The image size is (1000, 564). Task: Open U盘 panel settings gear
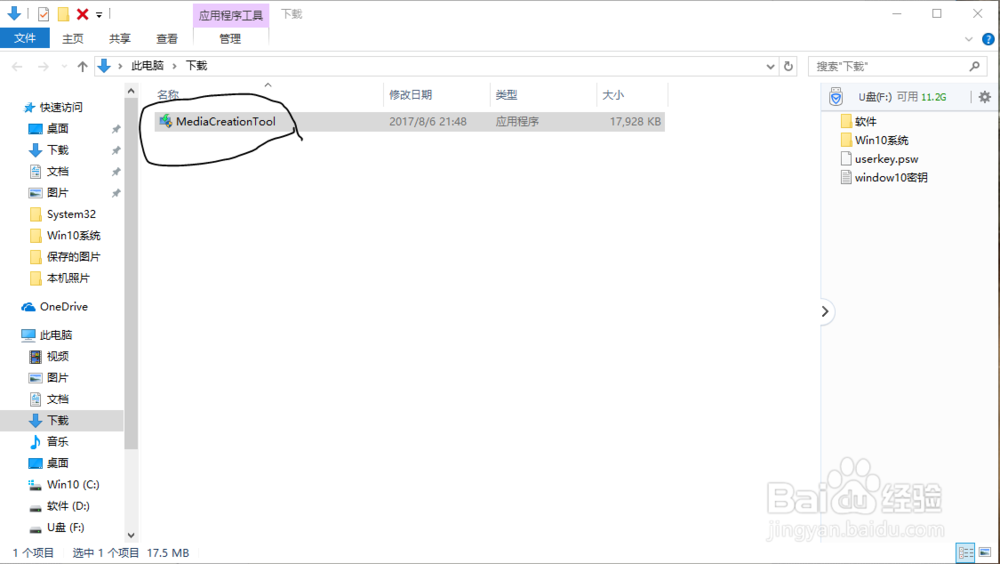(x=985, y=96)
